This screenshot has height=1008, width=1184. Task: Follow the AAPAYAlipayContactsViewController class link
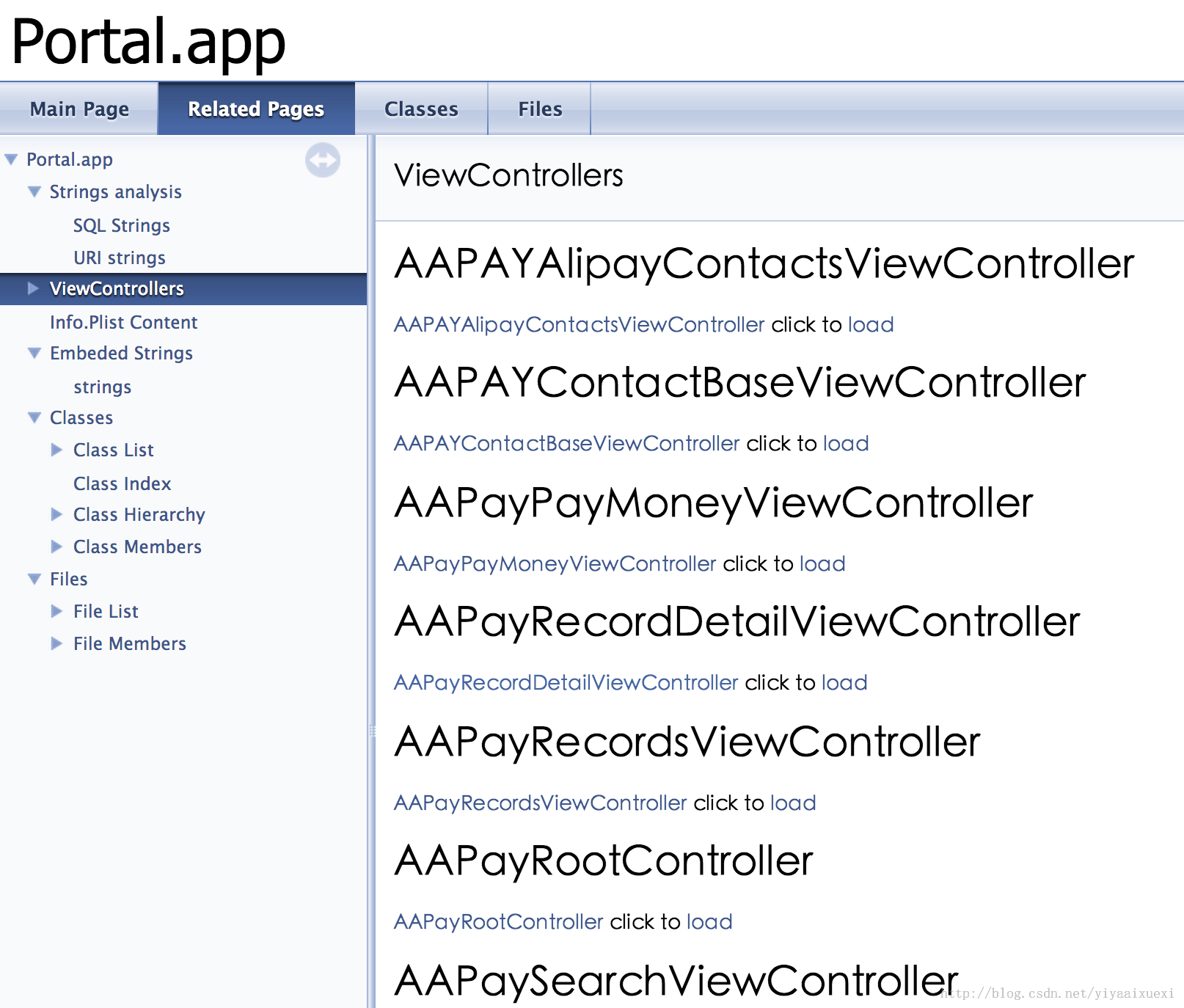click(x=580, y=324)
